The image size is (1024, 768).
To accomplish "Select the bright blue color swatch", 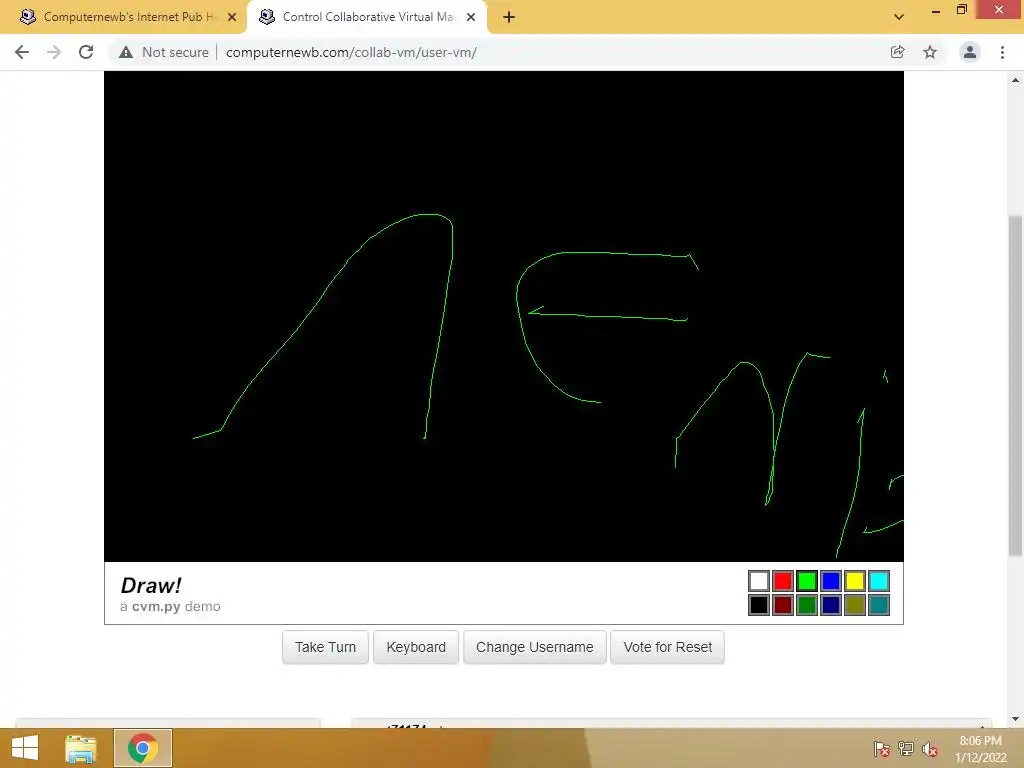I will click(831, 581).
